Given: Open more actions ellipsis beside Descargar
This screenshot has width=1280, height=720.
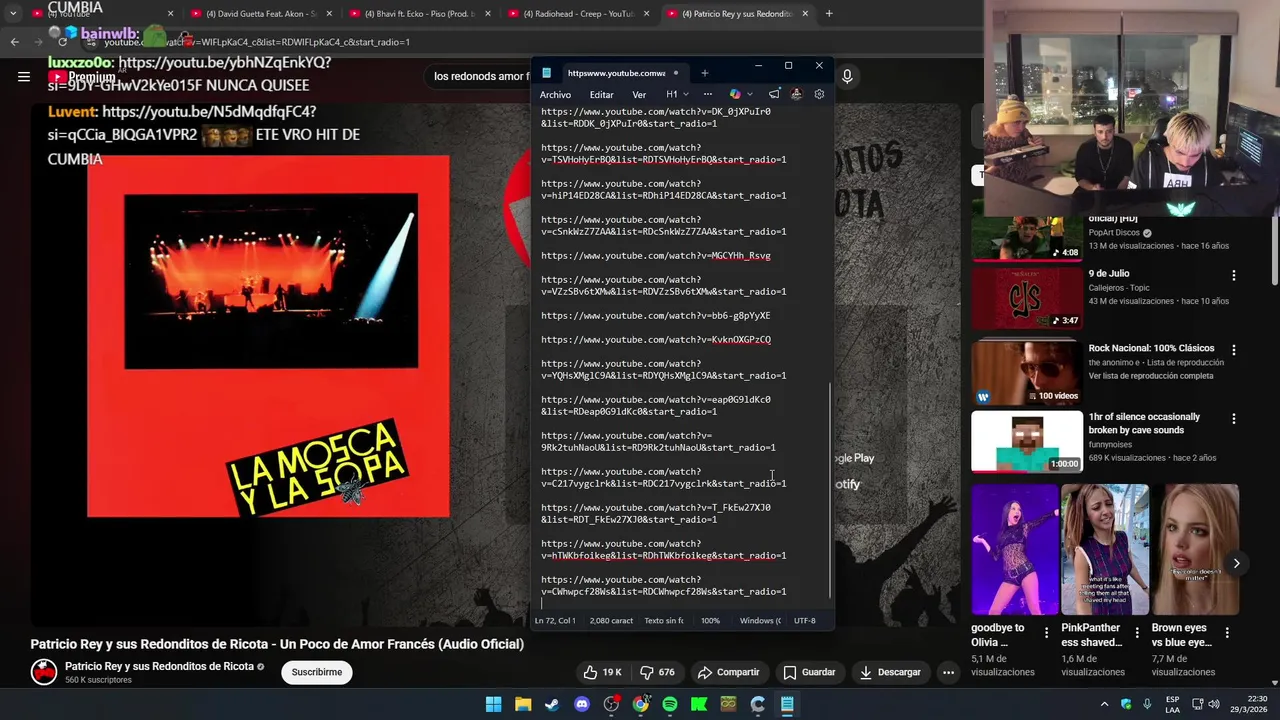Looking at the screenshot, I should point(948,672).
